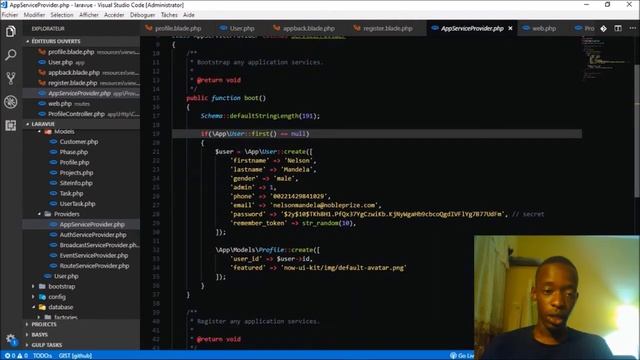This screenshot has width=640, height=360.
Task: Open the Aide menu
Action: [x=189, y=15]
